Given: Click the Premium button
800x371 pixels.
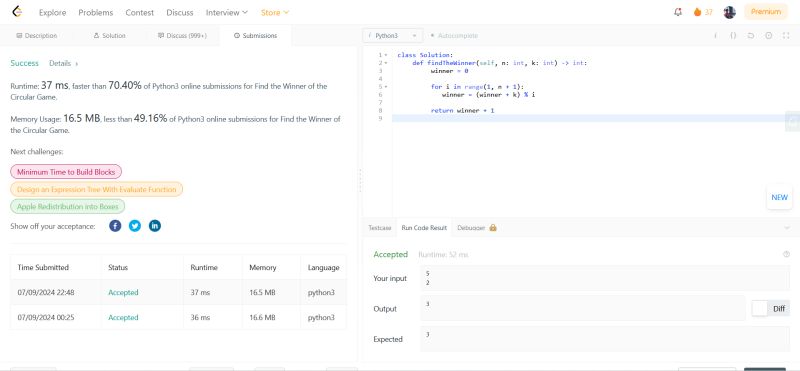Looking at the screenshot, I should coord(766,12).
